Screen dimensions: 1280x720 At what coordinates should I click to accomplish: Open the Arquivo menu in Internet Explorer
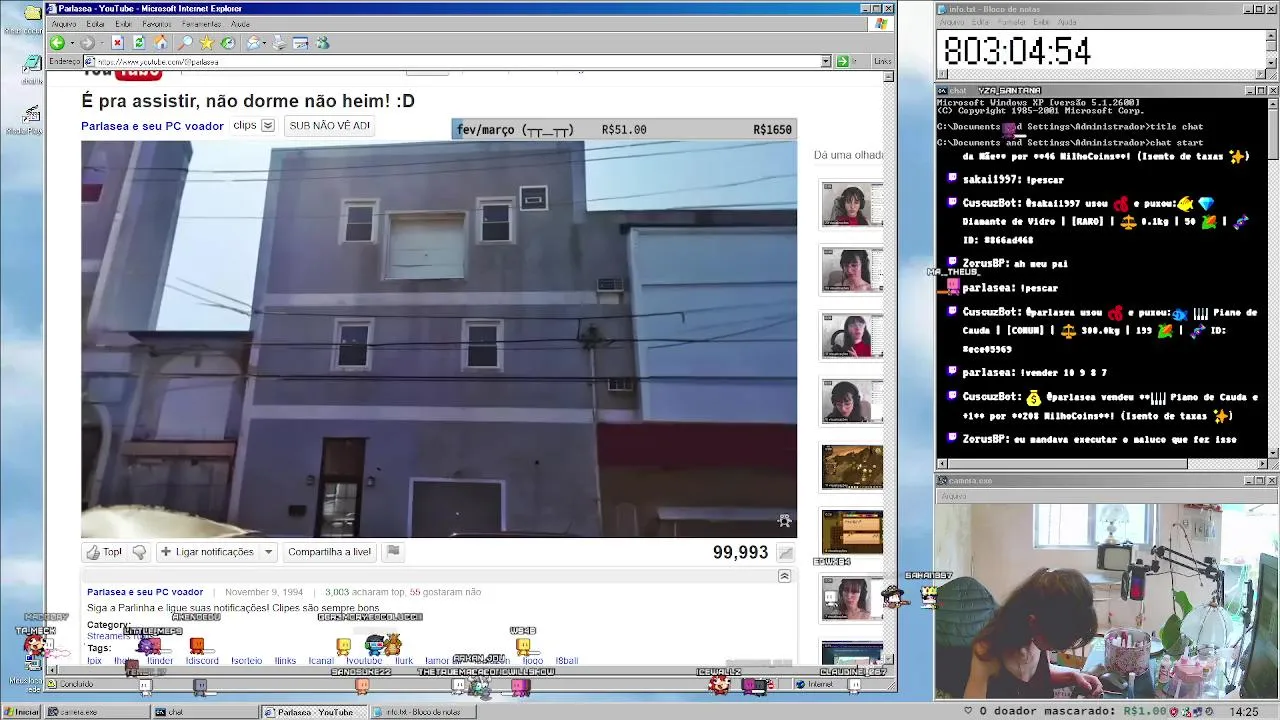coord(64,23)
